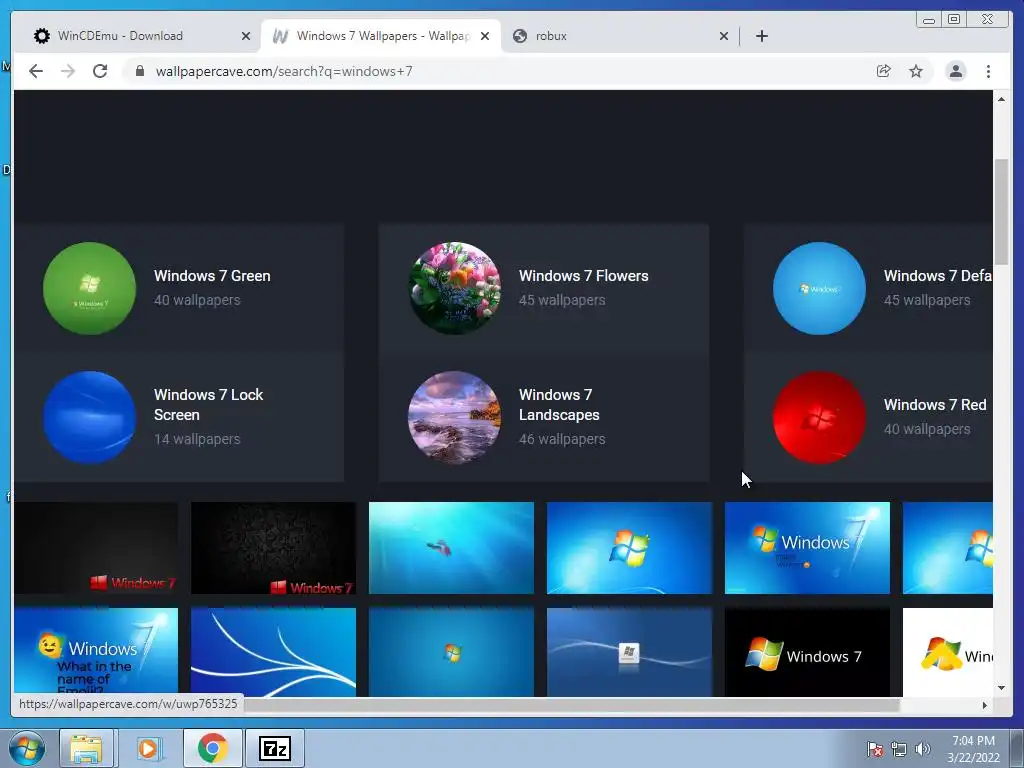
Task: Open the Chrome profile avatar
Action: [x=955, y=71]
